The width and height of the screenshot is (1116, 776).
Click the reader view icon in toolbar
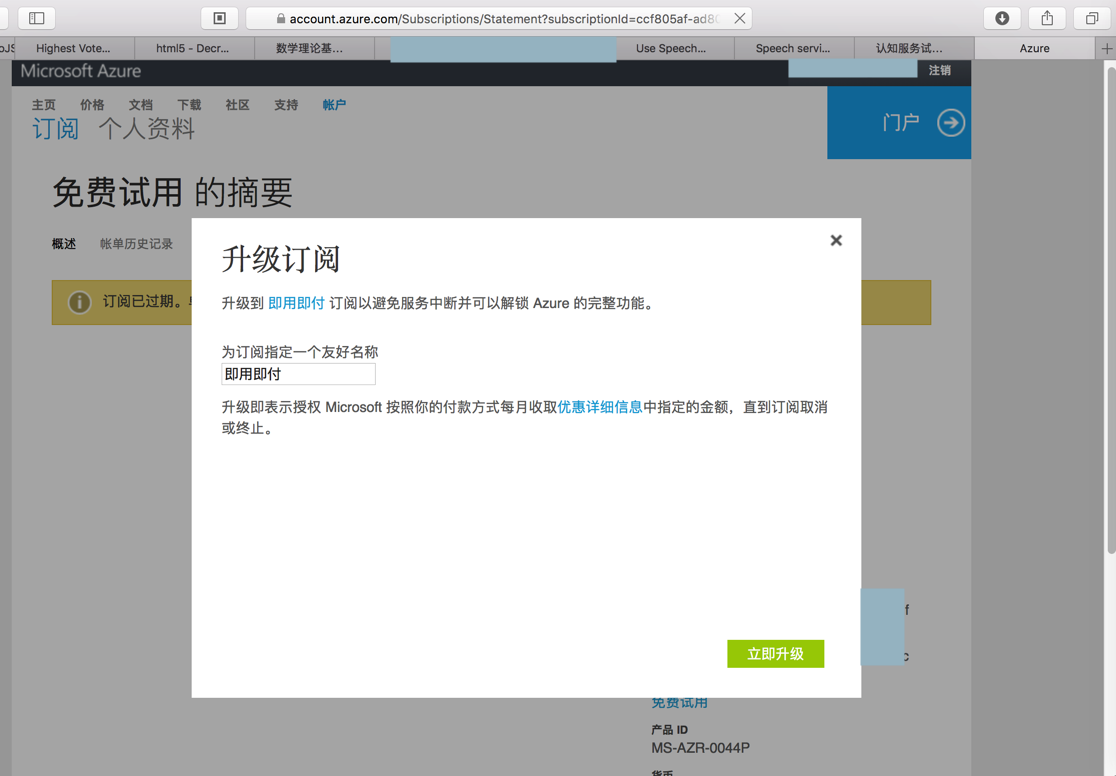219,18
